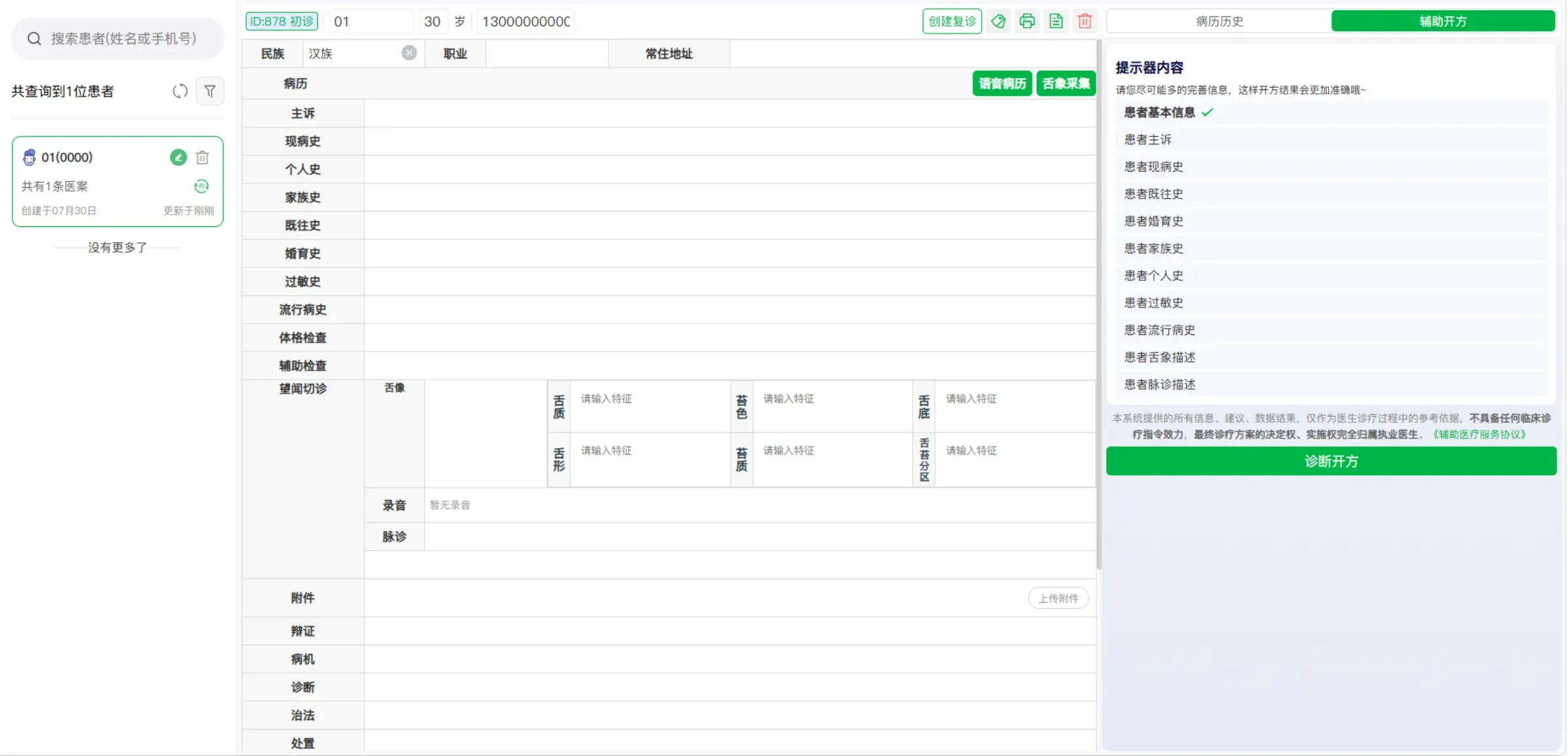This screenshot has height=756, width=1568.
Task: Open the 辅助医疗服务协议 link
Action: pyautogui.click(x=1480, y=435)
